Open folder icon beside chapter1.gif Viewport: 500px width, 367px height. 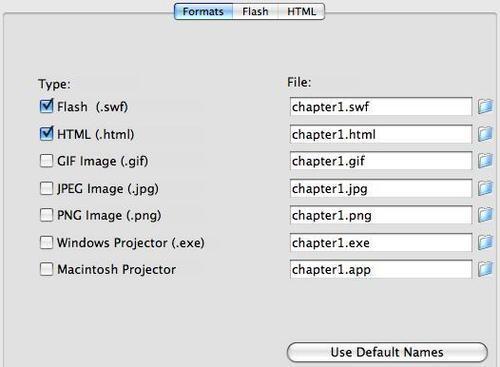click(485, 161)
